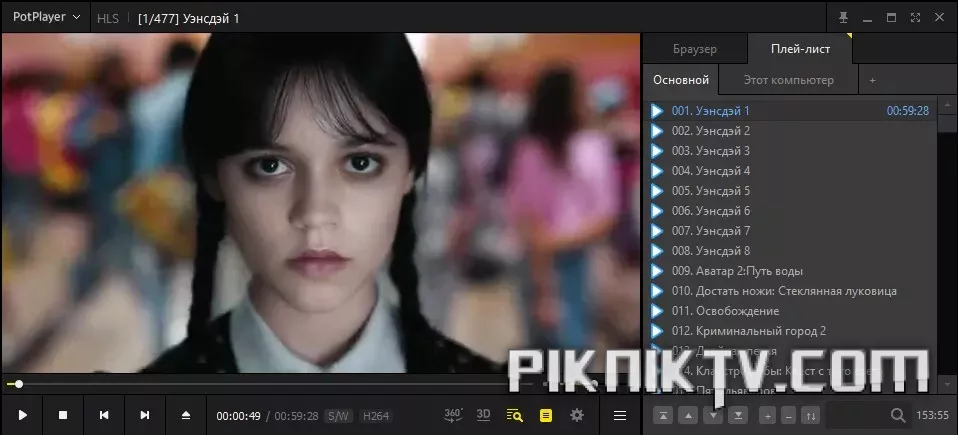The height and width of the screenshot is (435, 958).
Task: Select 010. Достать ножи: Стеклянная луковица
Action: pos(790,291)
